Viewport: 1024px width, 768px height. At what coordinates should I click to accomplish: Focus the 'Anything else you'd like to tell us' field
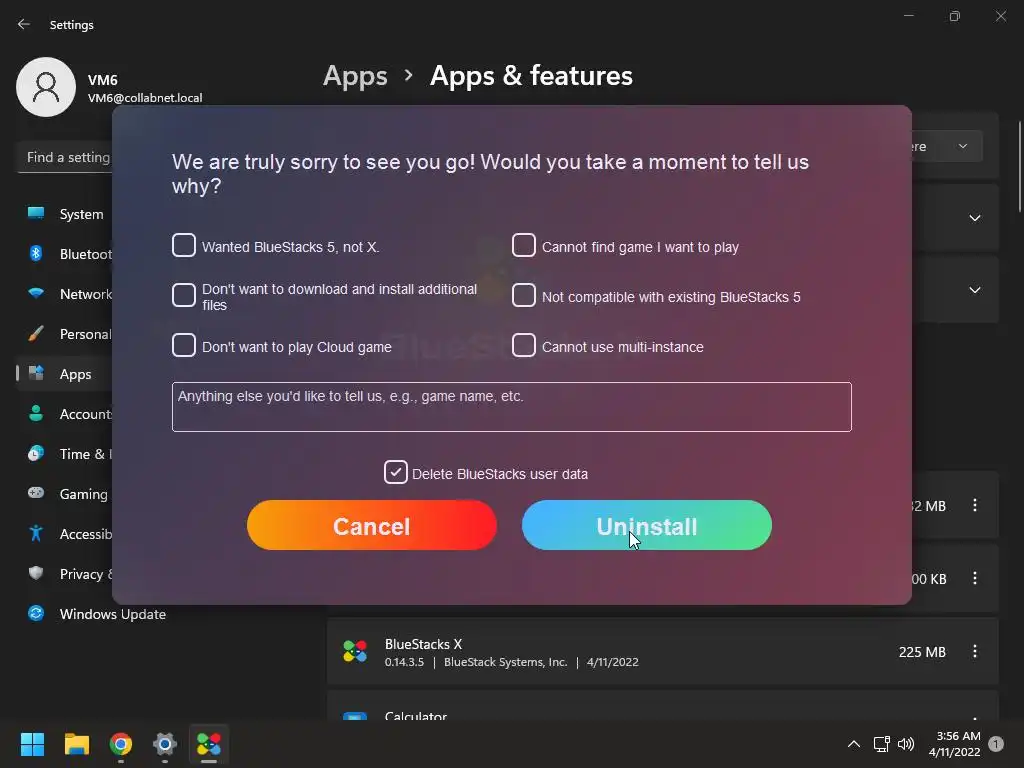tap(511, 407)
